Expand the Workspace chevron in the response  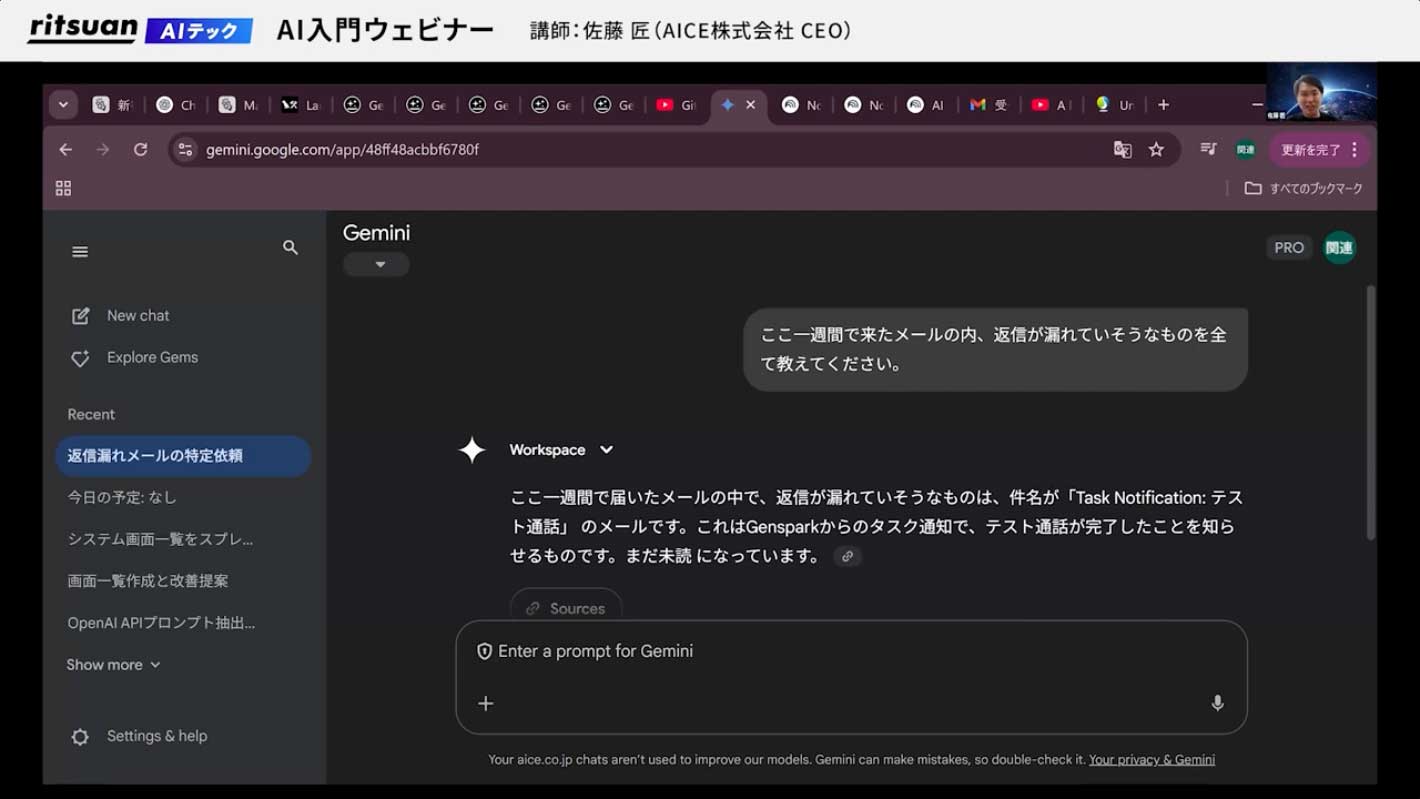[606, 450]
